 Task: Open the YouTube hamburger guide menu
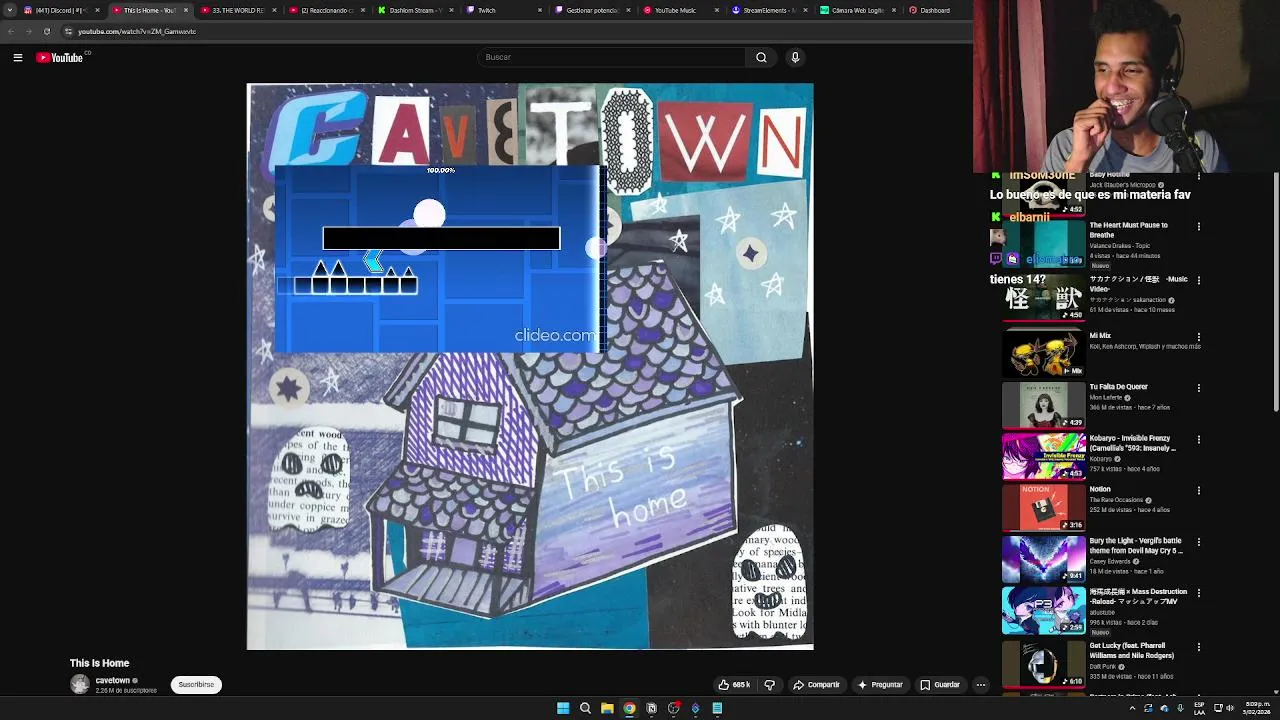[18, 58]
